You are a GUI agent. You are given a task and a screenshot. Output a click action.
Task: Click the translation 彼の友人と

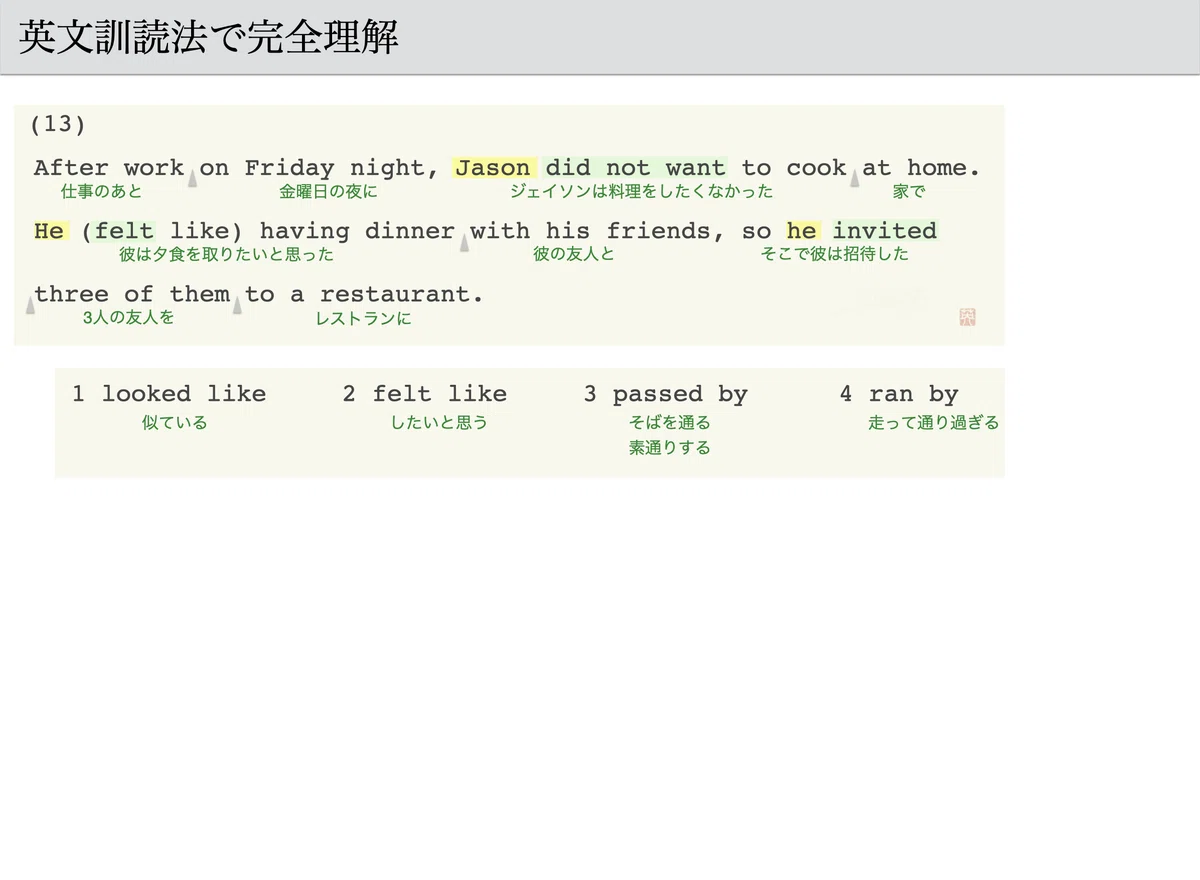[574, 255]
